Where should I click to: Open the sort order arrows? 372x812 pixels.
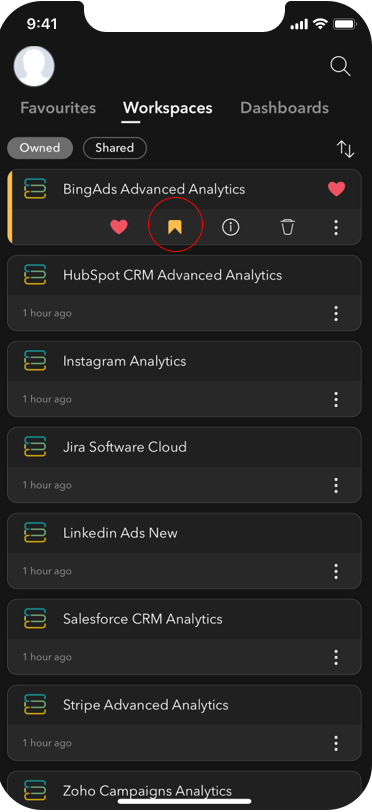coord(346,149)
